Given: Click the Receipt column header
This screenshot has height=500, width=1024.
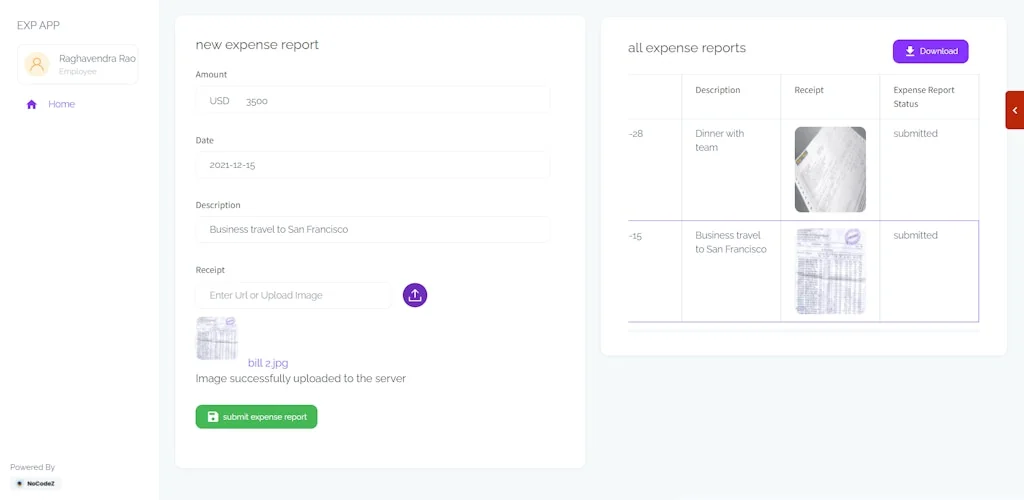Looking at the screenshot, I should [808, 90].
